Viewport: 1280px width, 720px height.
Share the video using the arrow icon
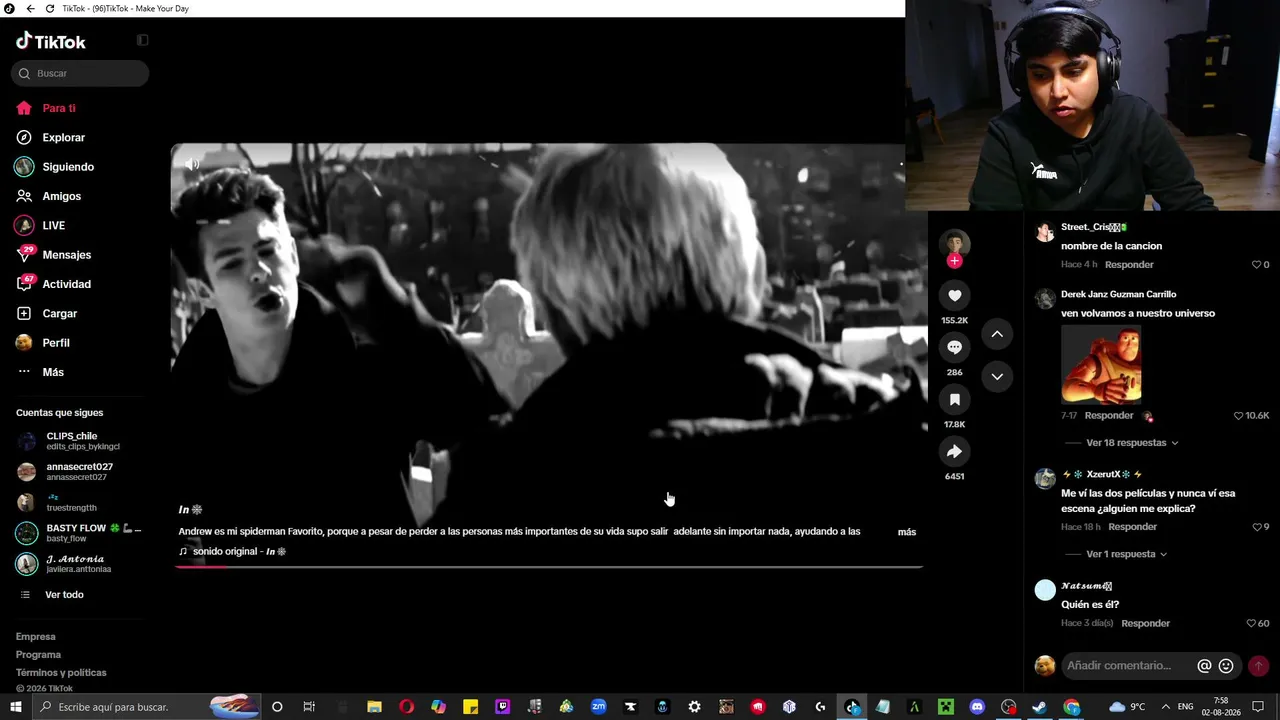[954, 452]
